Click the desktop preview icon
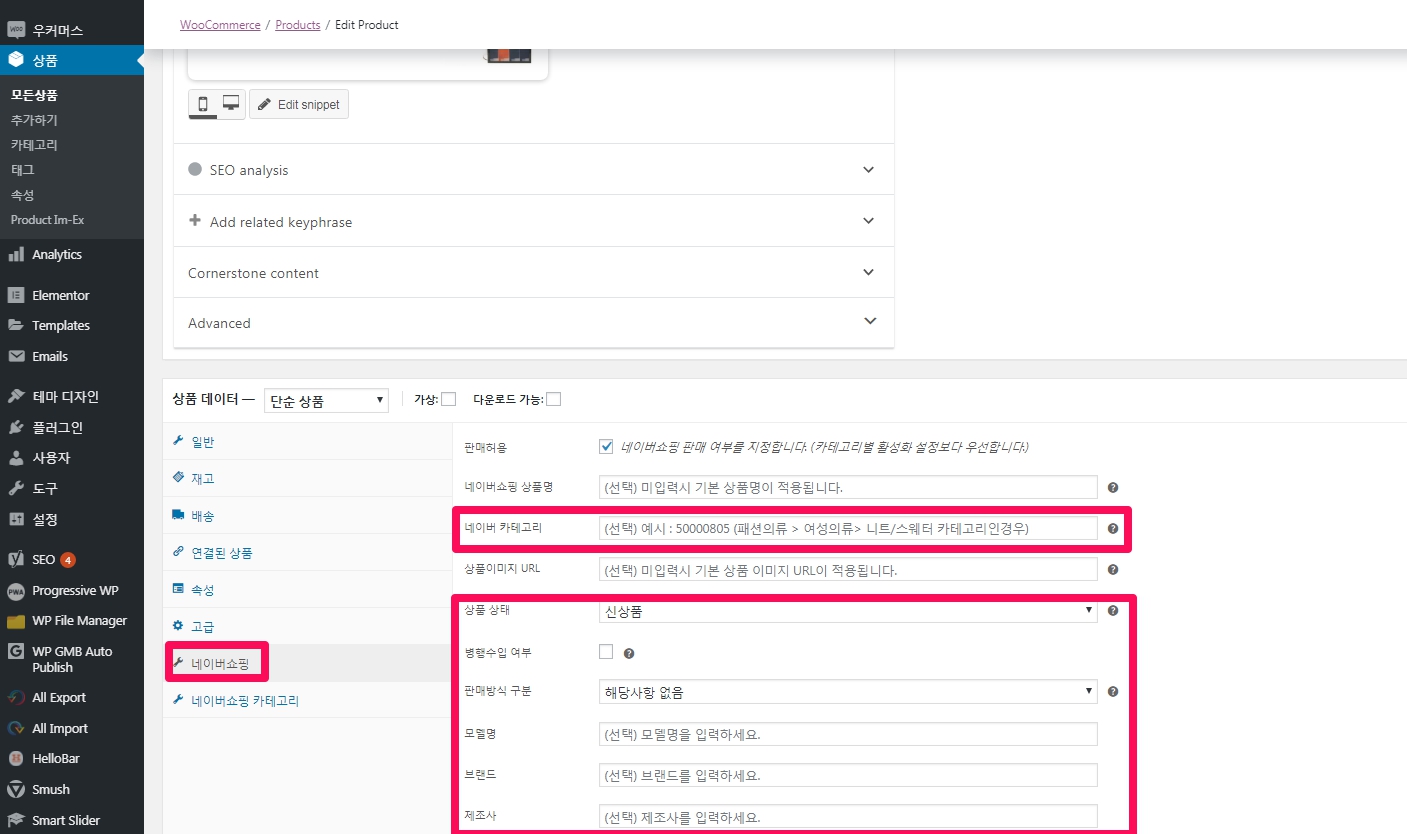The width and height of the screenshot is (1407, 834). (x=231, y=104)
